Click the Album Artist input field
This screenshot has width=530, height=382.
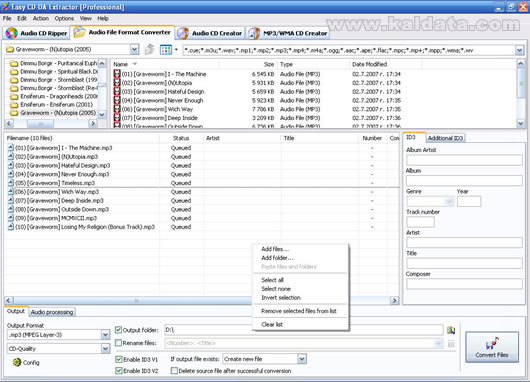(464, 160)
